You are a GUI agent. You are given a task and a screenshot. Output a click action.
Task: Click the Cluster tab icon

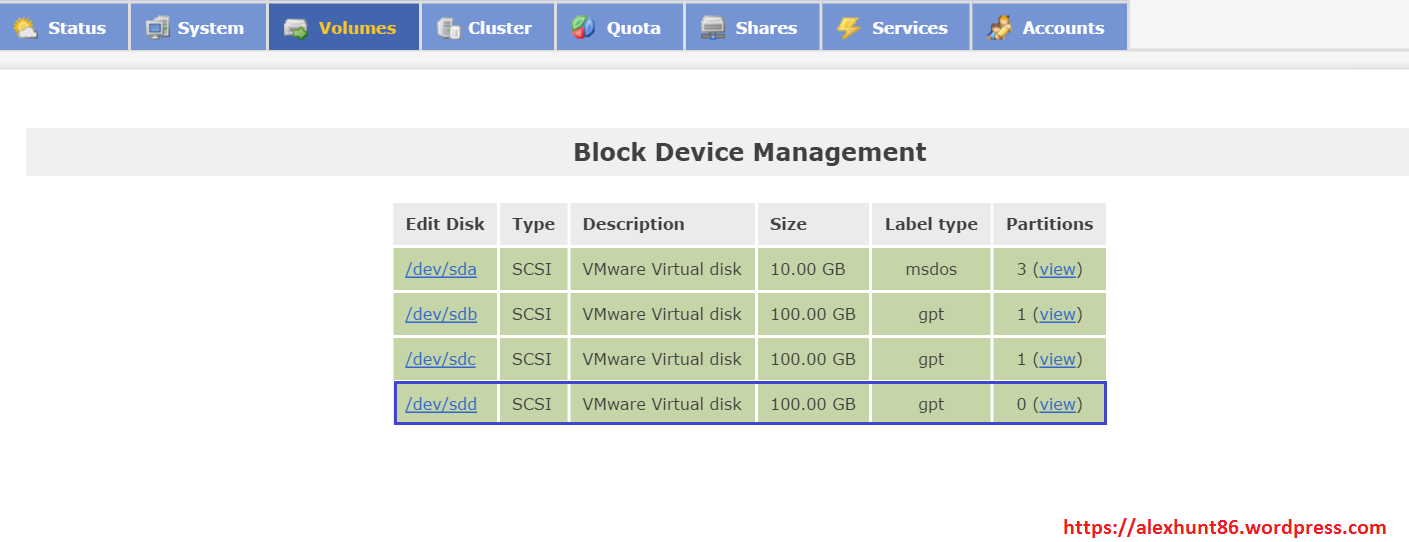[449, 28]
